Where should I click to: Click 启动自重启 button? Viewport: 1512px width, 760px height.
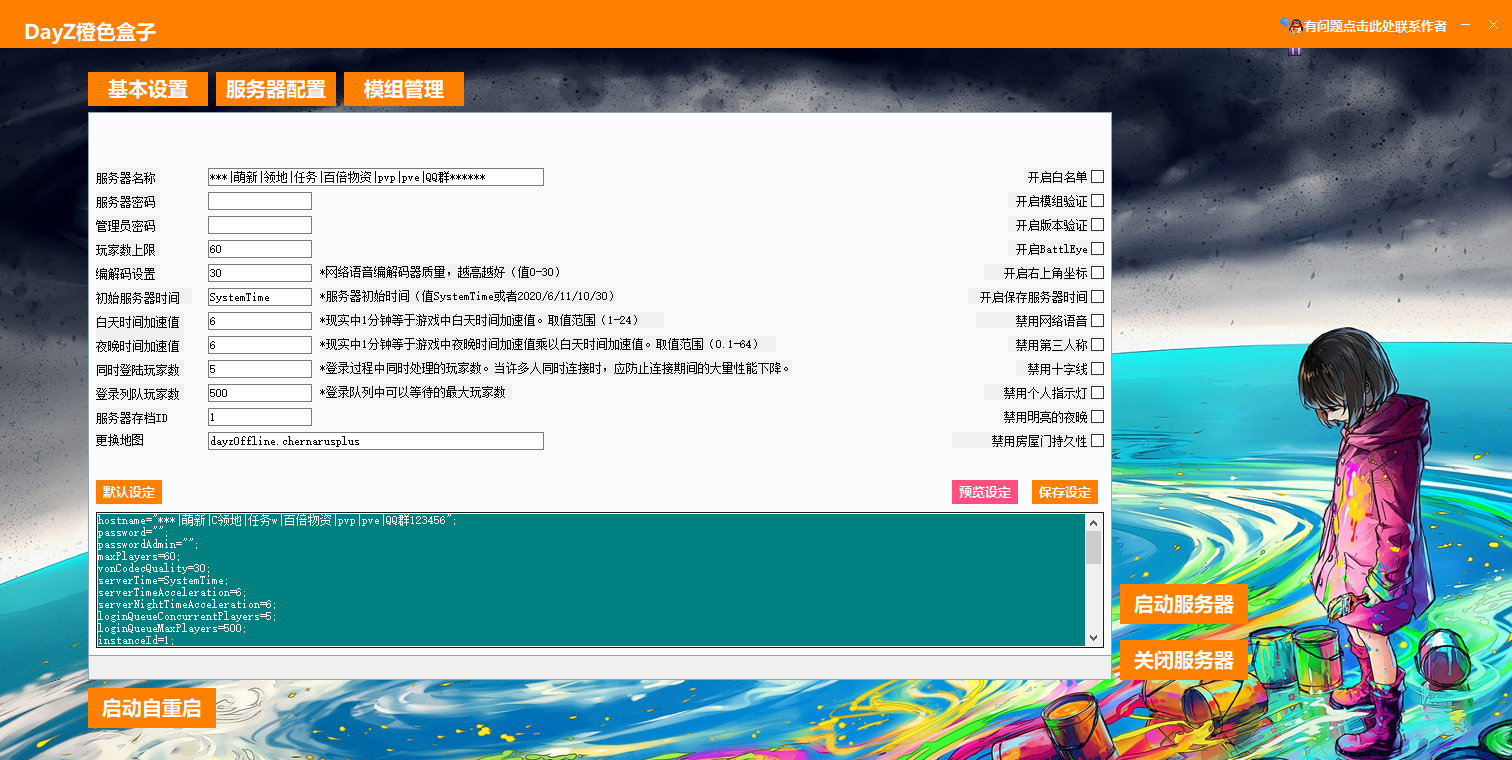[x=152, y=709]
